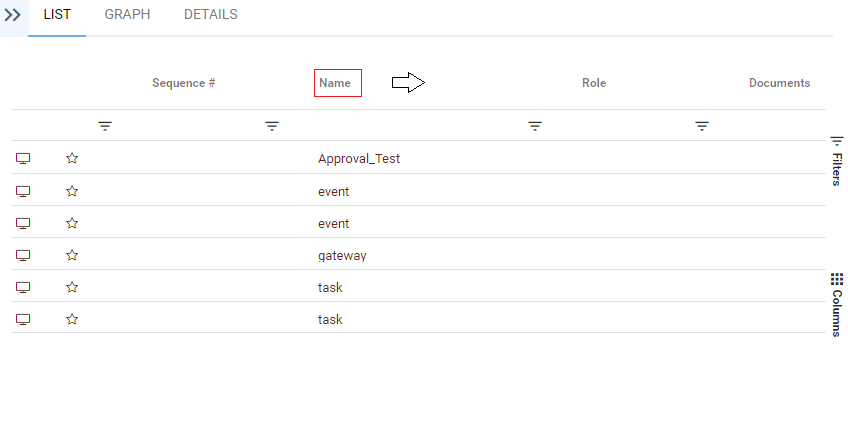Click the Sequence # column header
Screen dimensions: 848x425
[184, 83]
